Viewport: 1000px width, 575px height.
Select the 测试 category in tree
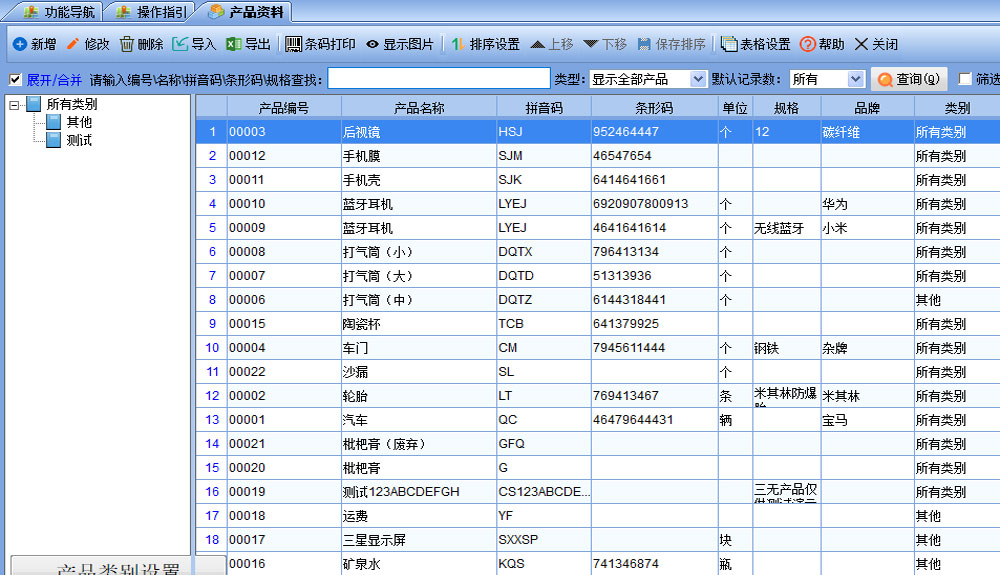click(x=79, y=140)
